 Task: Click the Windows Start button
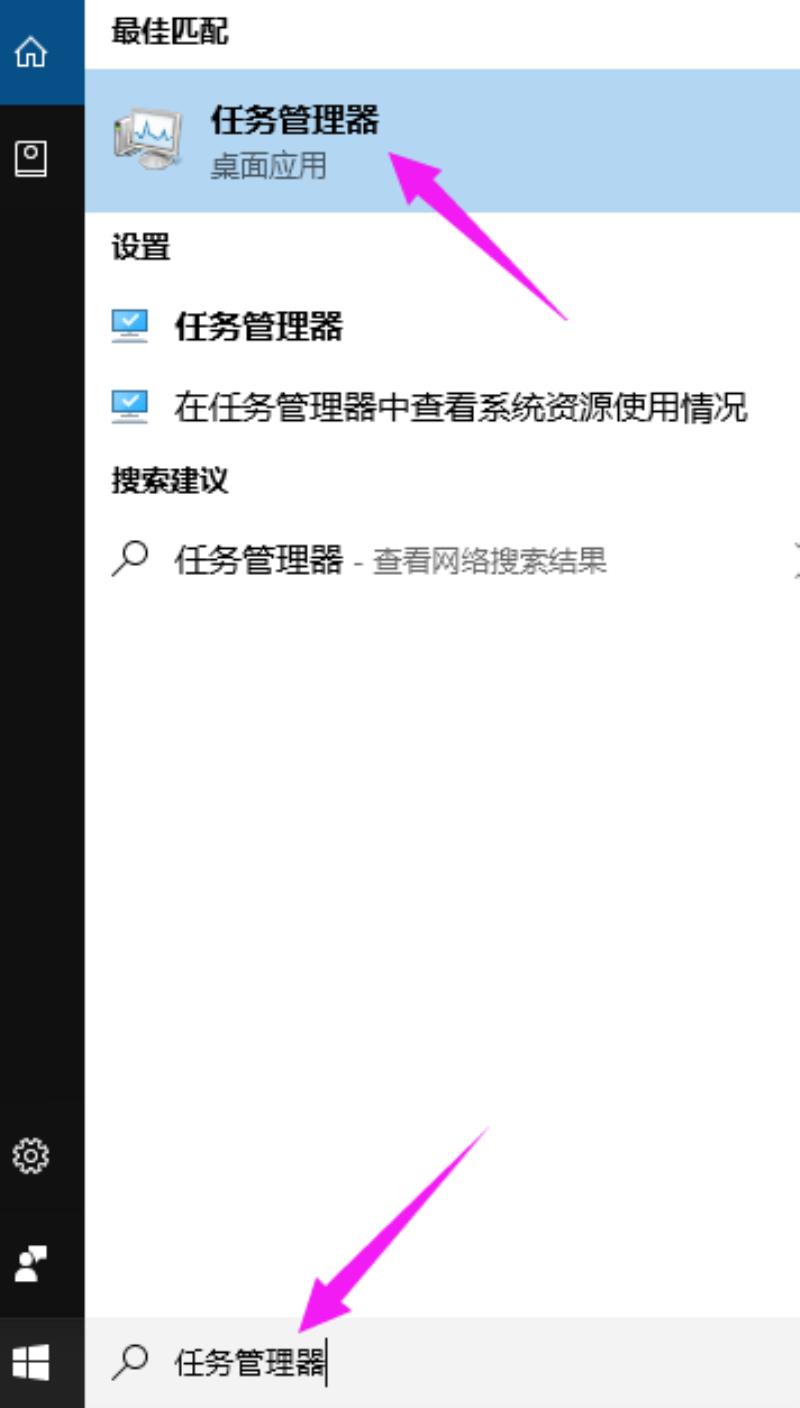31,1362
